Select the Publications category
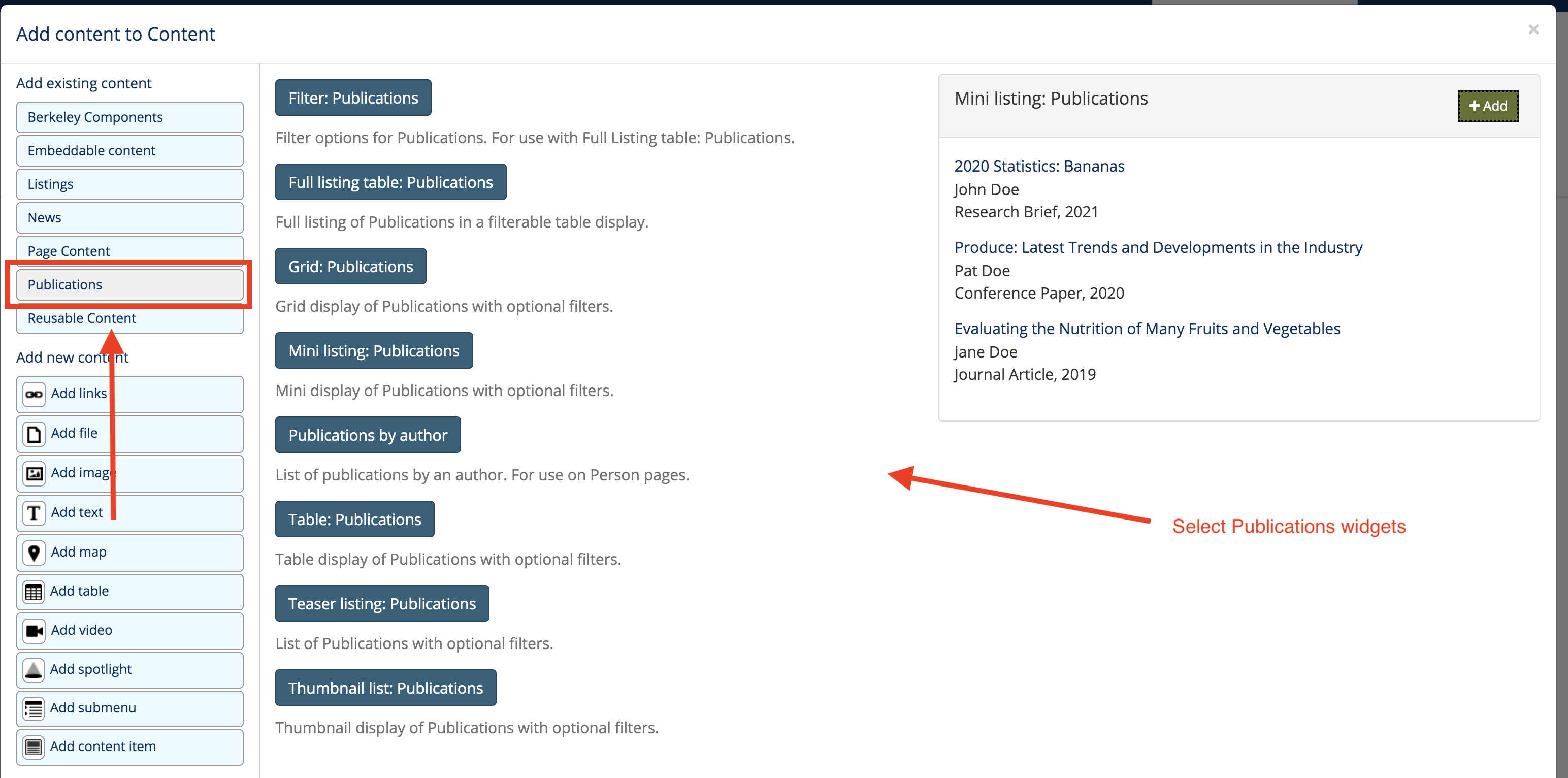 129,284
